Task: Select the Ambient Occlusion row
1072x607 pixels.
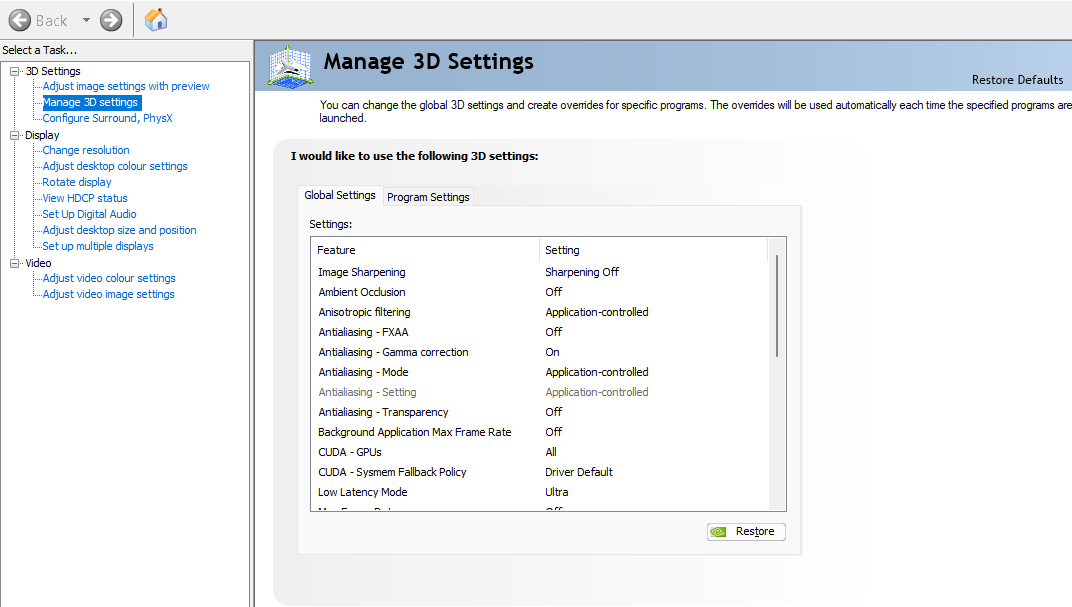Action: tap(540, 292)
